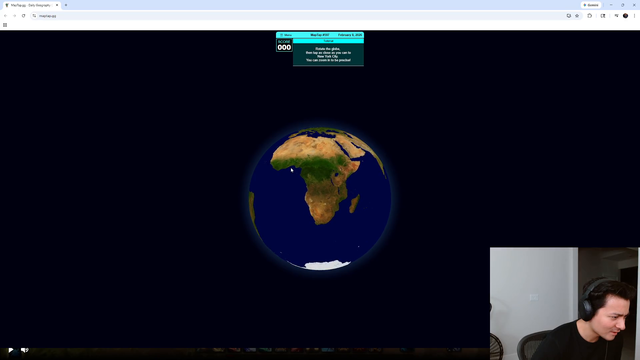The height and width of the screenshot is (360, 640).
Task: Select the MapTap Daily Geography tab
Action: tap(31, 5)
